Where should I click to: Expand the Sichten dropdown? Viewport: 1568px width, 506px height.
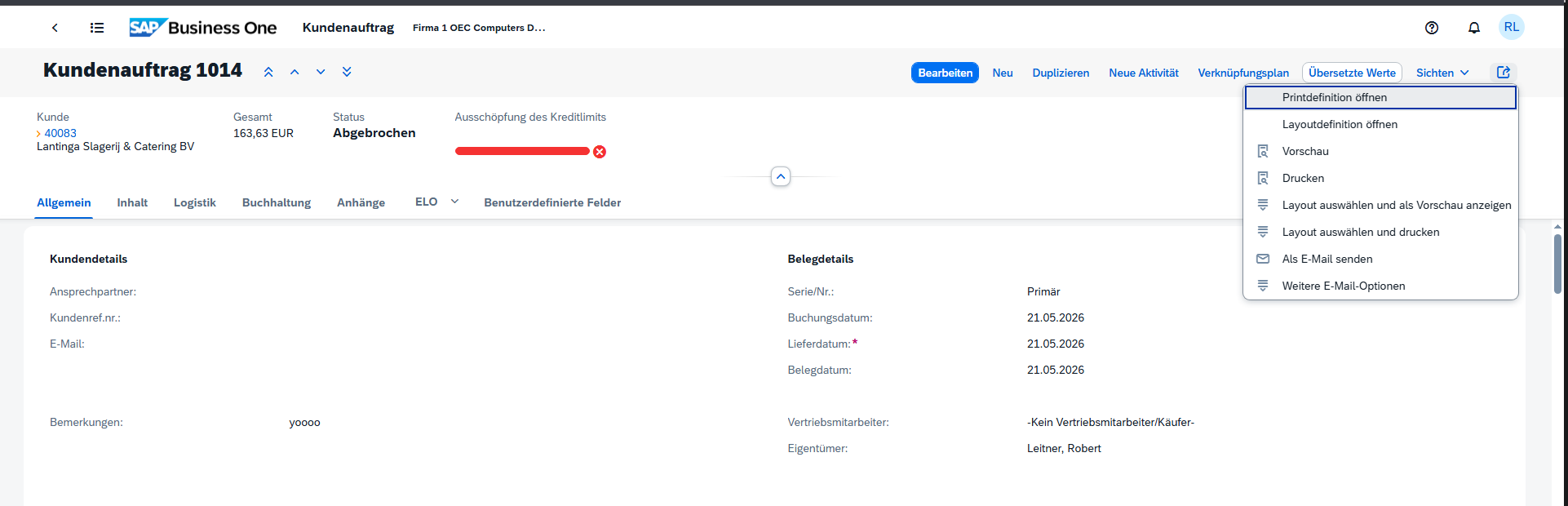(1442, 73)
